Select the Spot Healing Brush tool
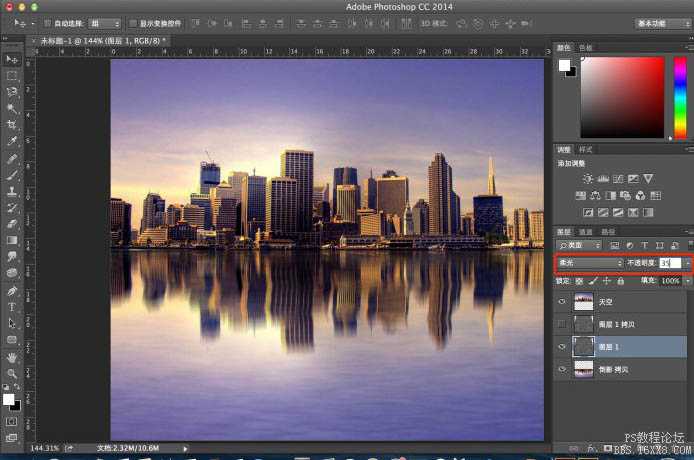The width and height of the screenshot is (694, 460). tap(12, 158)
